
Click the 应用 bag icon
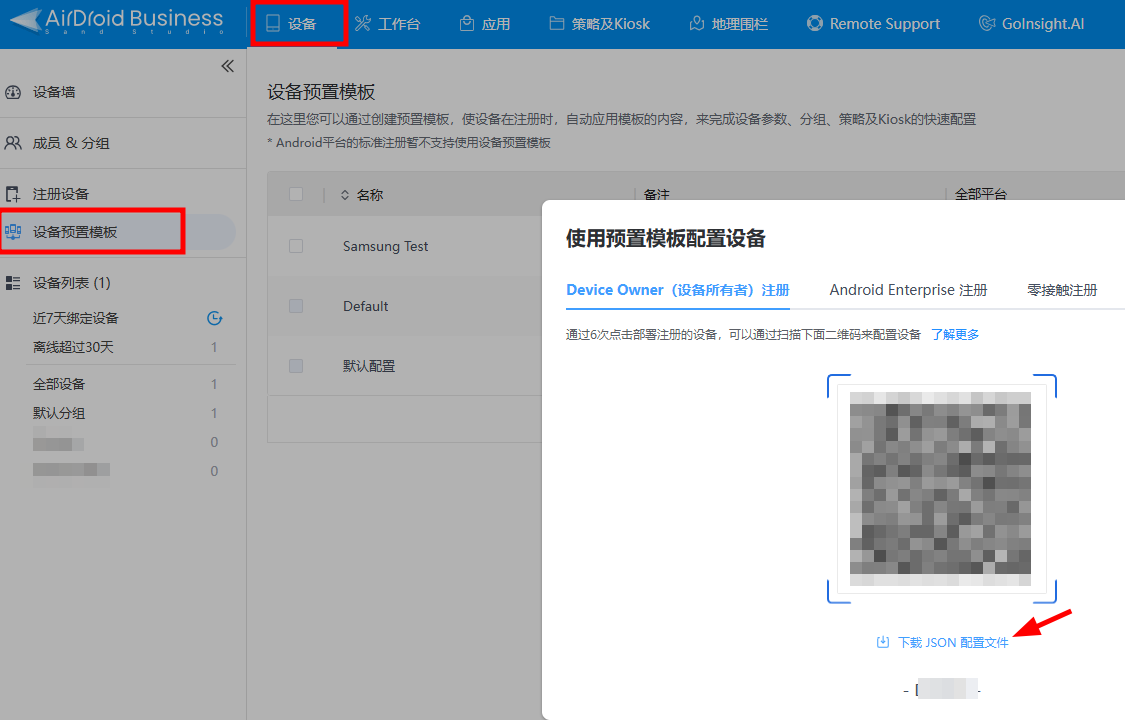[x=467, y=24]
